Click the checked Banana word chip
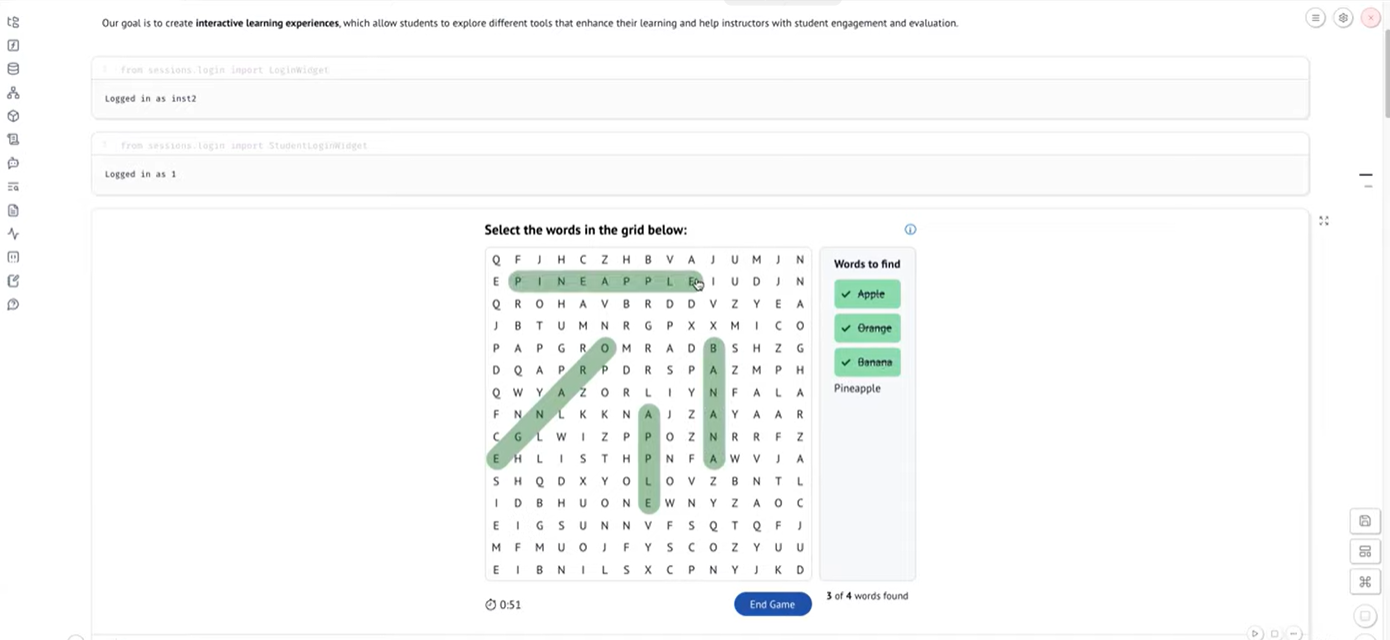Screen dimensions: 1390x640 click(867, 362)
